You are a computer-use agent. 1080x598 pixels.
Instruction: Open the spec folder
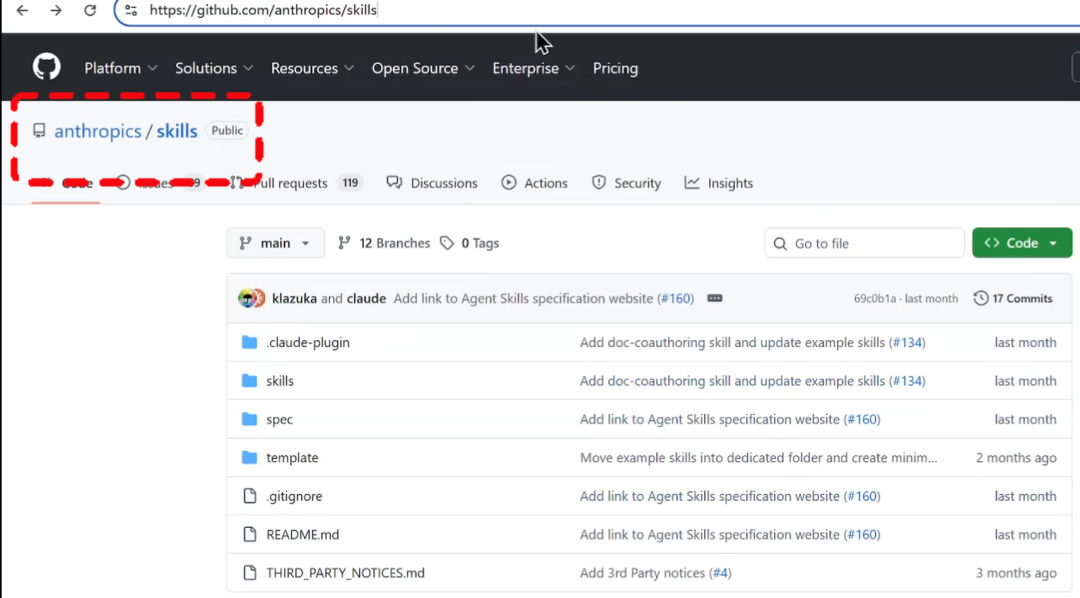tap(280, 420)
